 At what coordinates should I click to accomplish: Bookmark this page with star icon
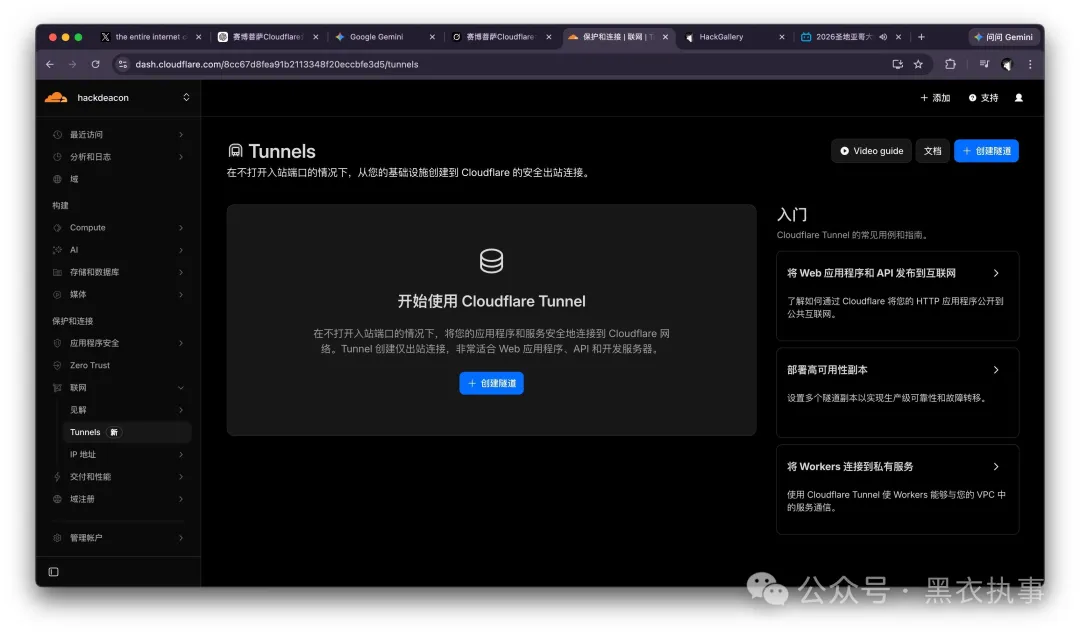click(x=918, y=64)
